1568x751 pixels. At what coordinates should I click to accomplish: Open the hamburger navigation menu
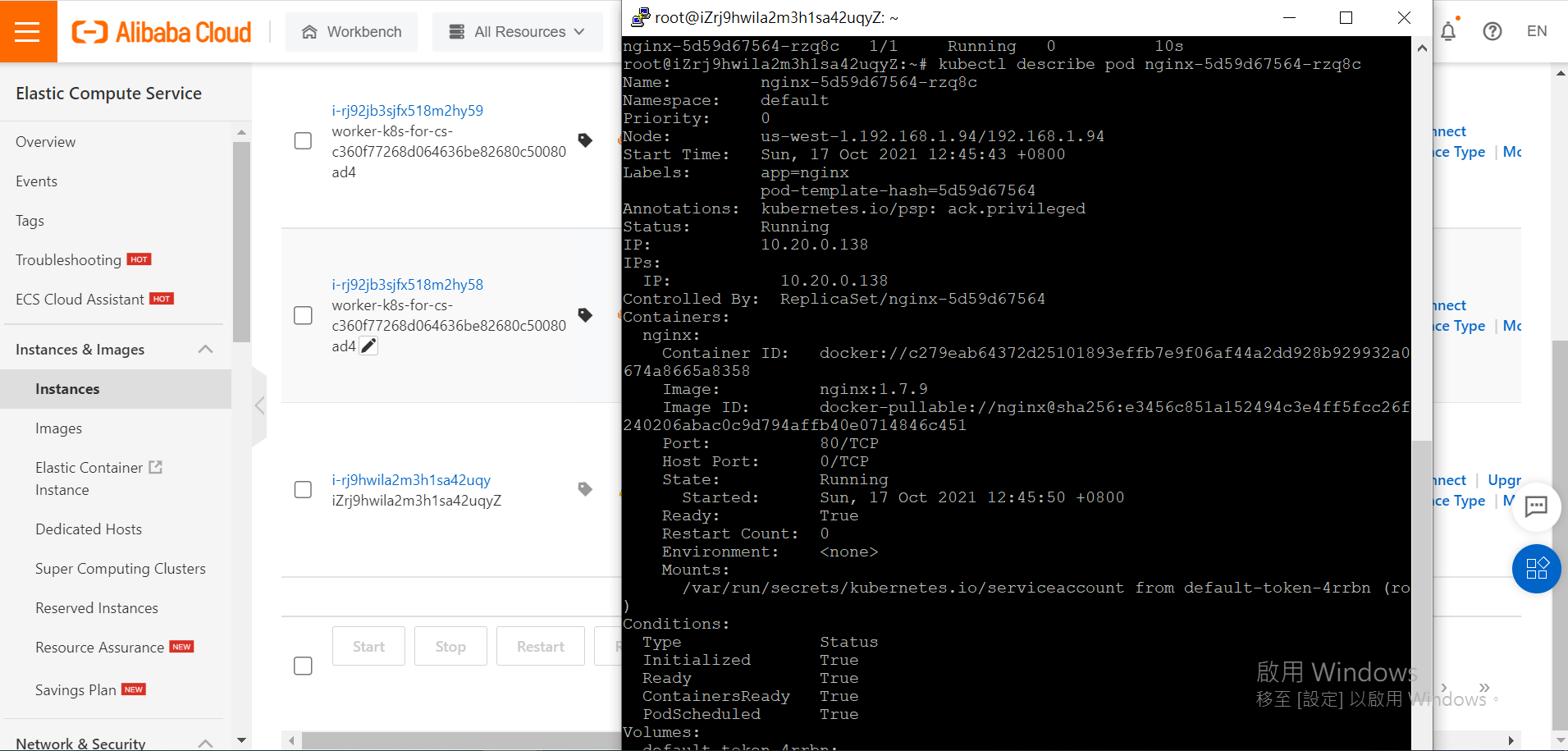[x=28, y=31]
